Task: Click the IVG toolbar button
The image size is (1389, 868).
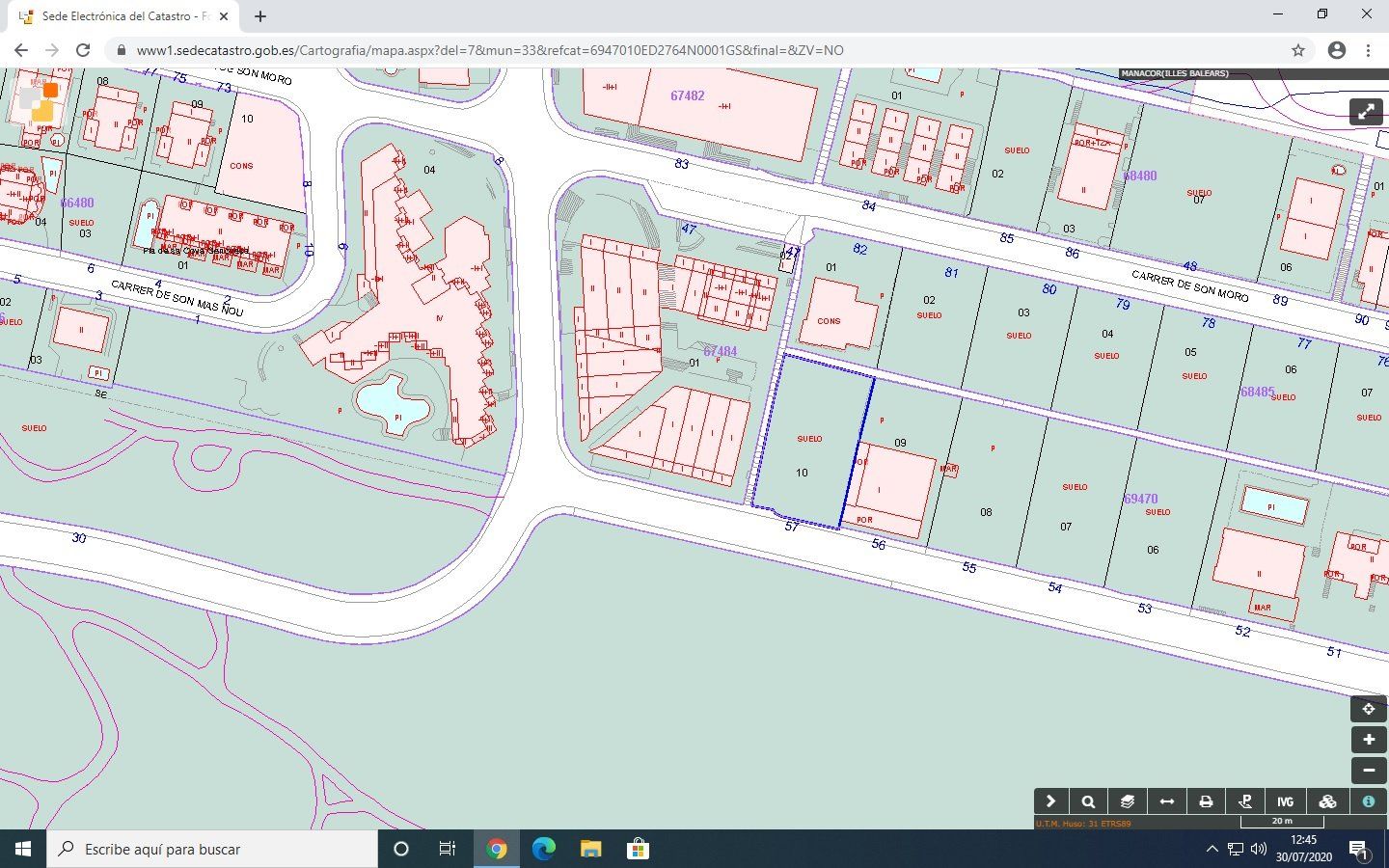Action: (x=1285, y=801)
